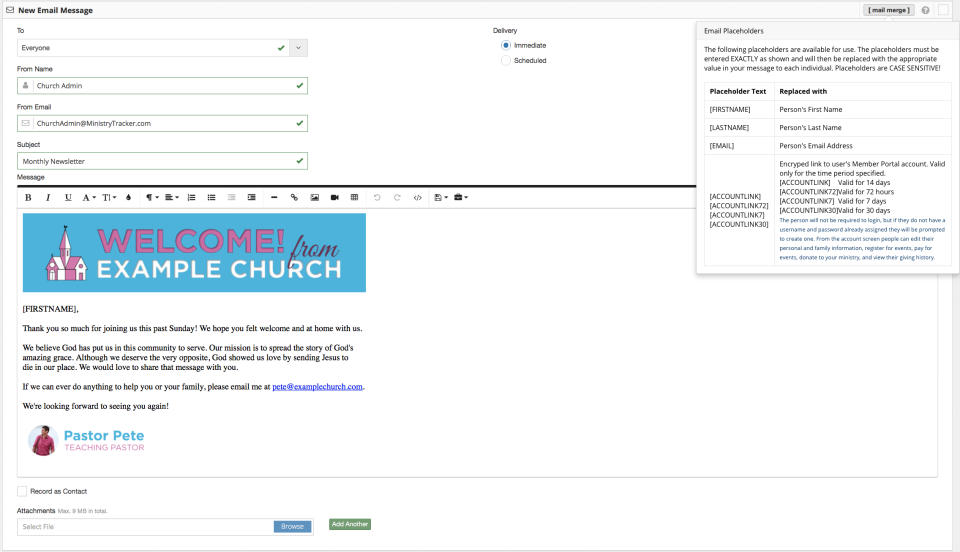
Task: Select Immediate delivery option
Action: tap(506, 45)
